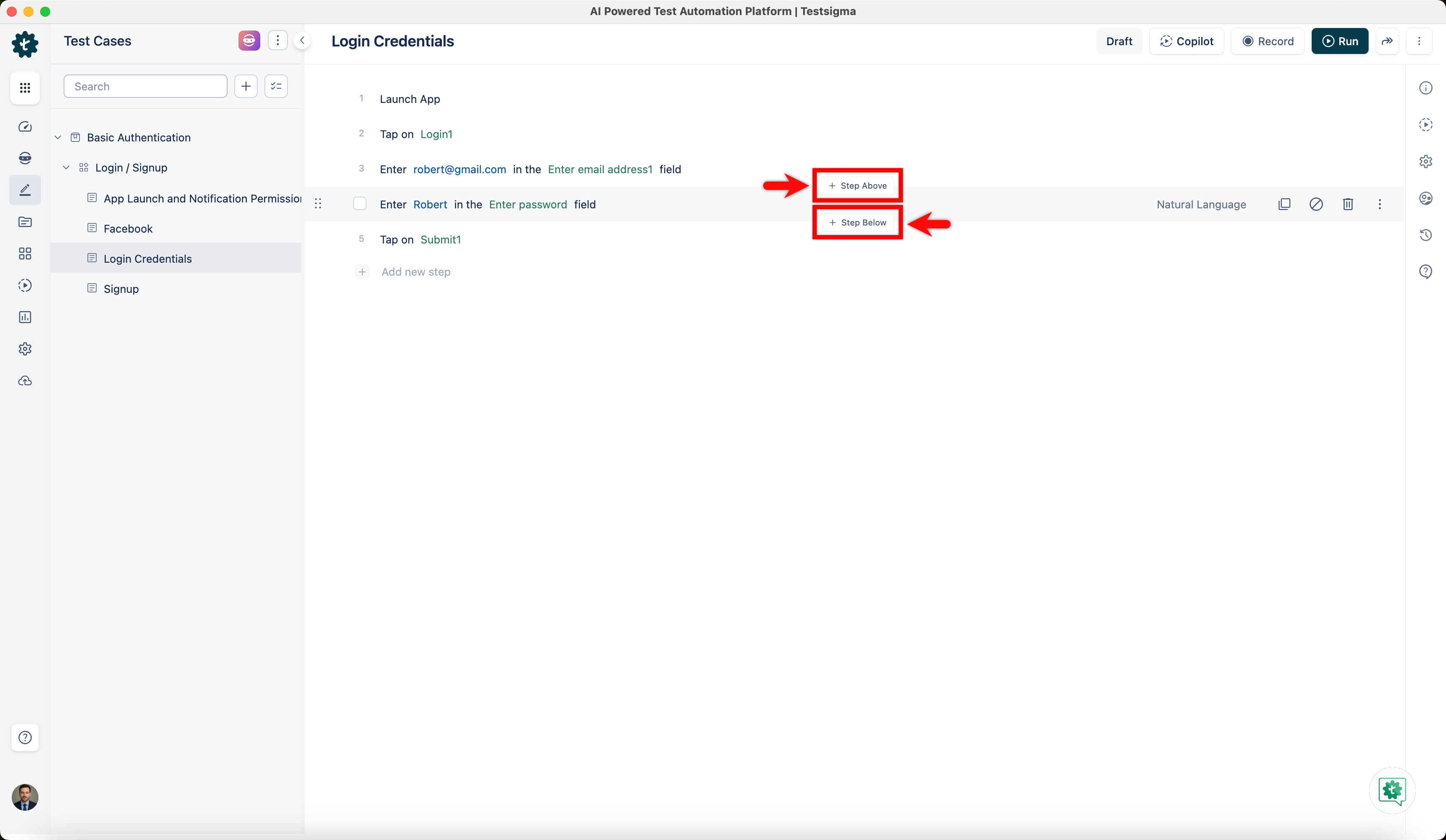Open step 4 kebab more-options menu
Screen dimensions: 1446x840
coord(1379,204)
